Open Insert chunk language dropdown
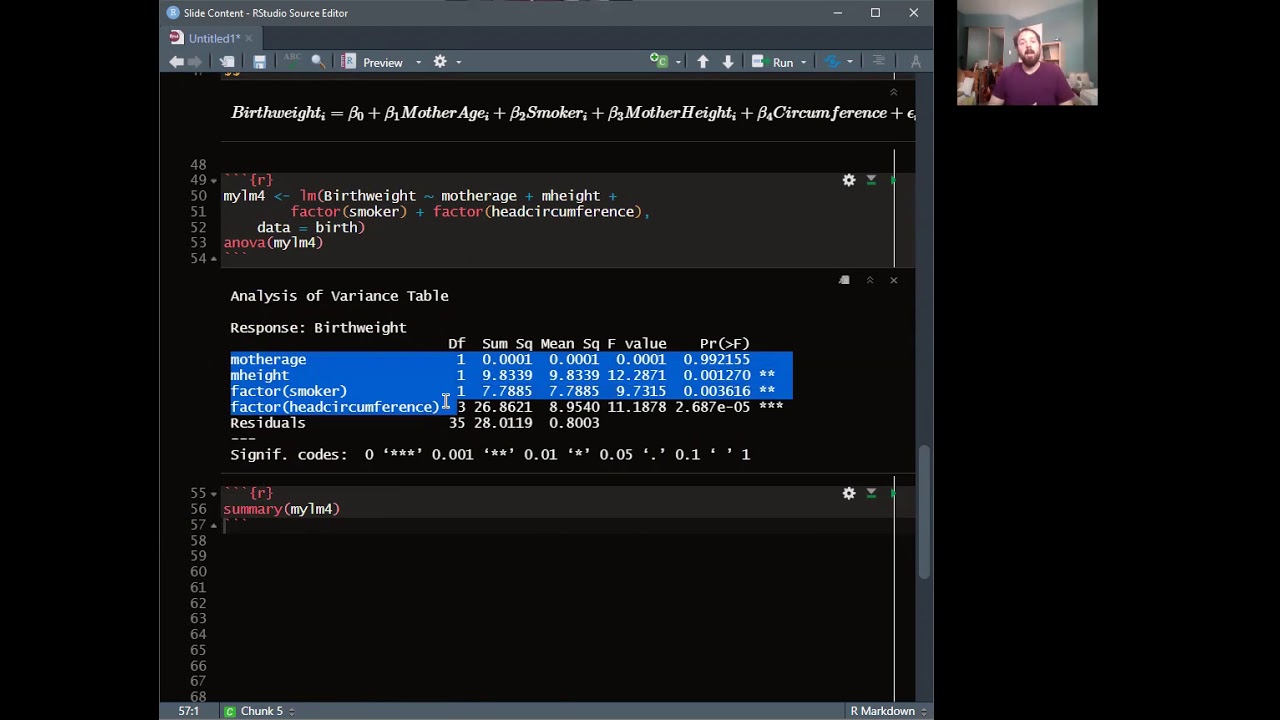 pos(678,62)
